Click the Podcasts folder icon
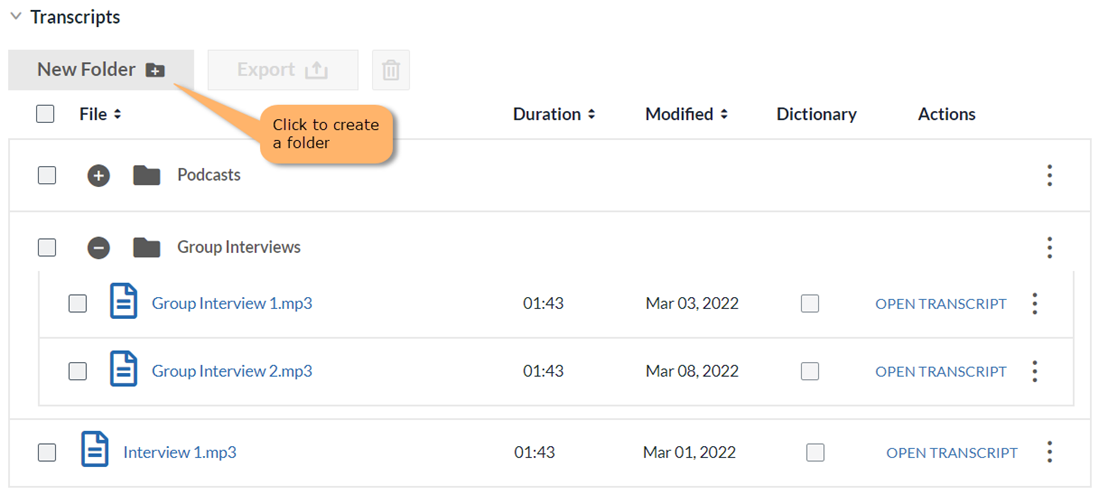Image resolution: width=1108 pixels, height=504 pixels. pyautogui.click(x=147, y=175)
